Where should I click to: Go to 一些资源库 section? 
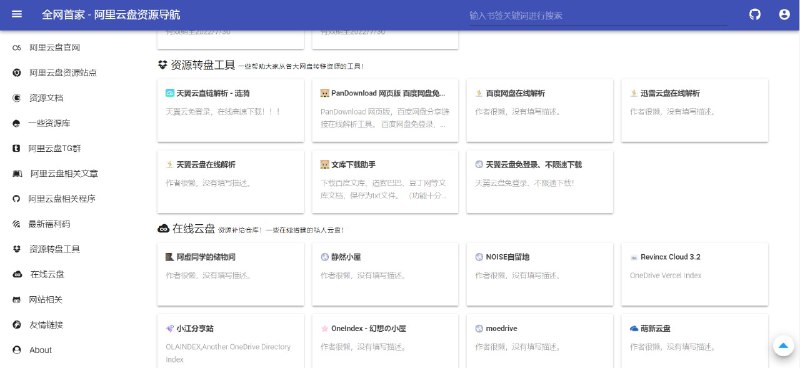[49, 124]
